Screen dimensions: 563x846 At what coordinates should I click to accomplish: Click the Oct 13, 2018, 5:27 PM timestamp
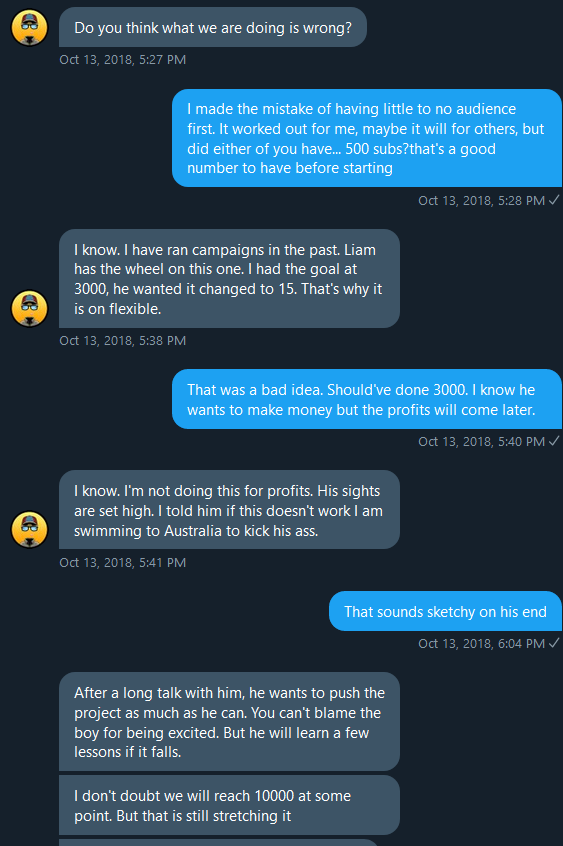tap(123, 59)
